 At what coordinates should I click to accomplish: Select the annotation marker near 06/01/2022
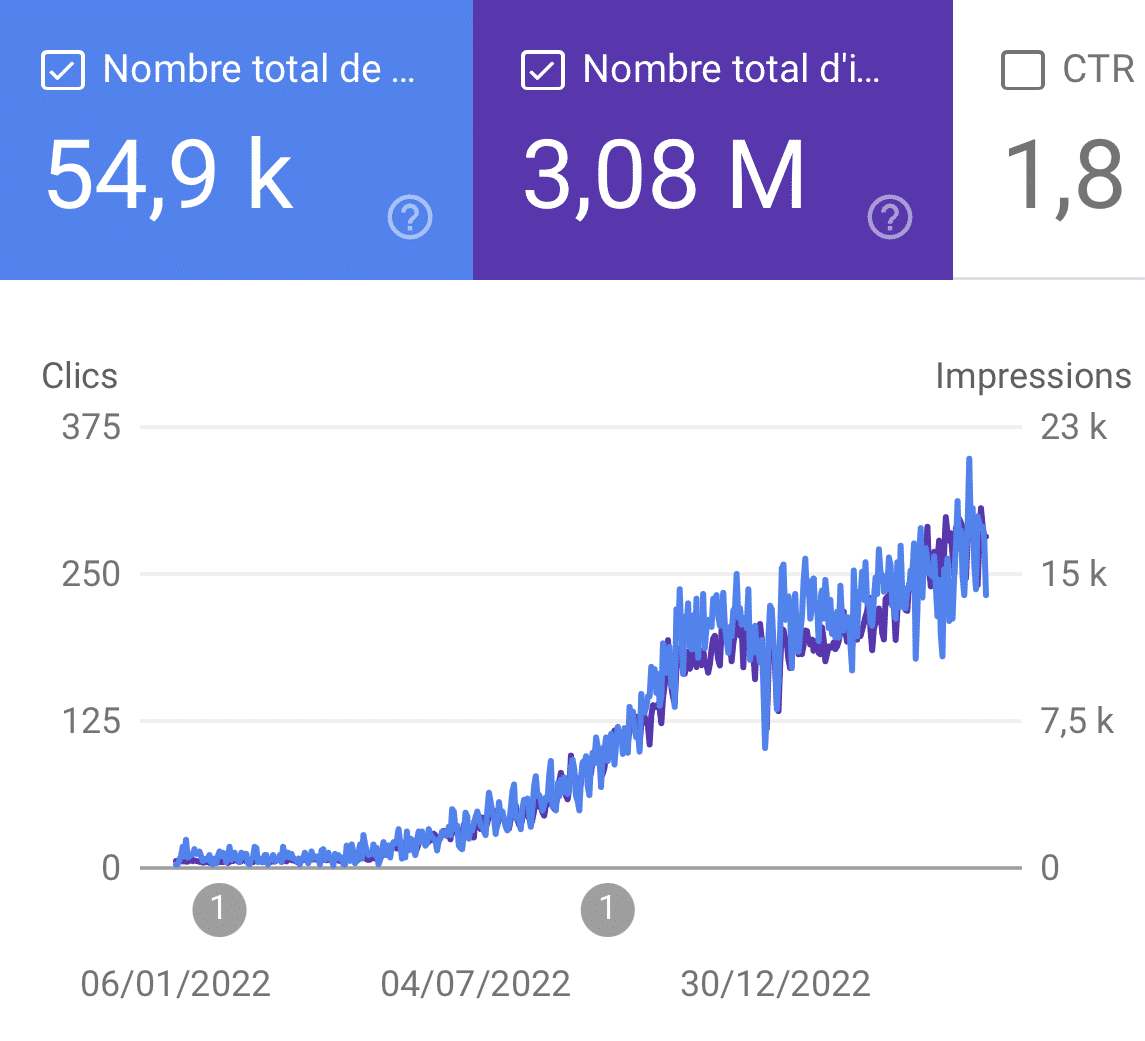tap(219, 910)
